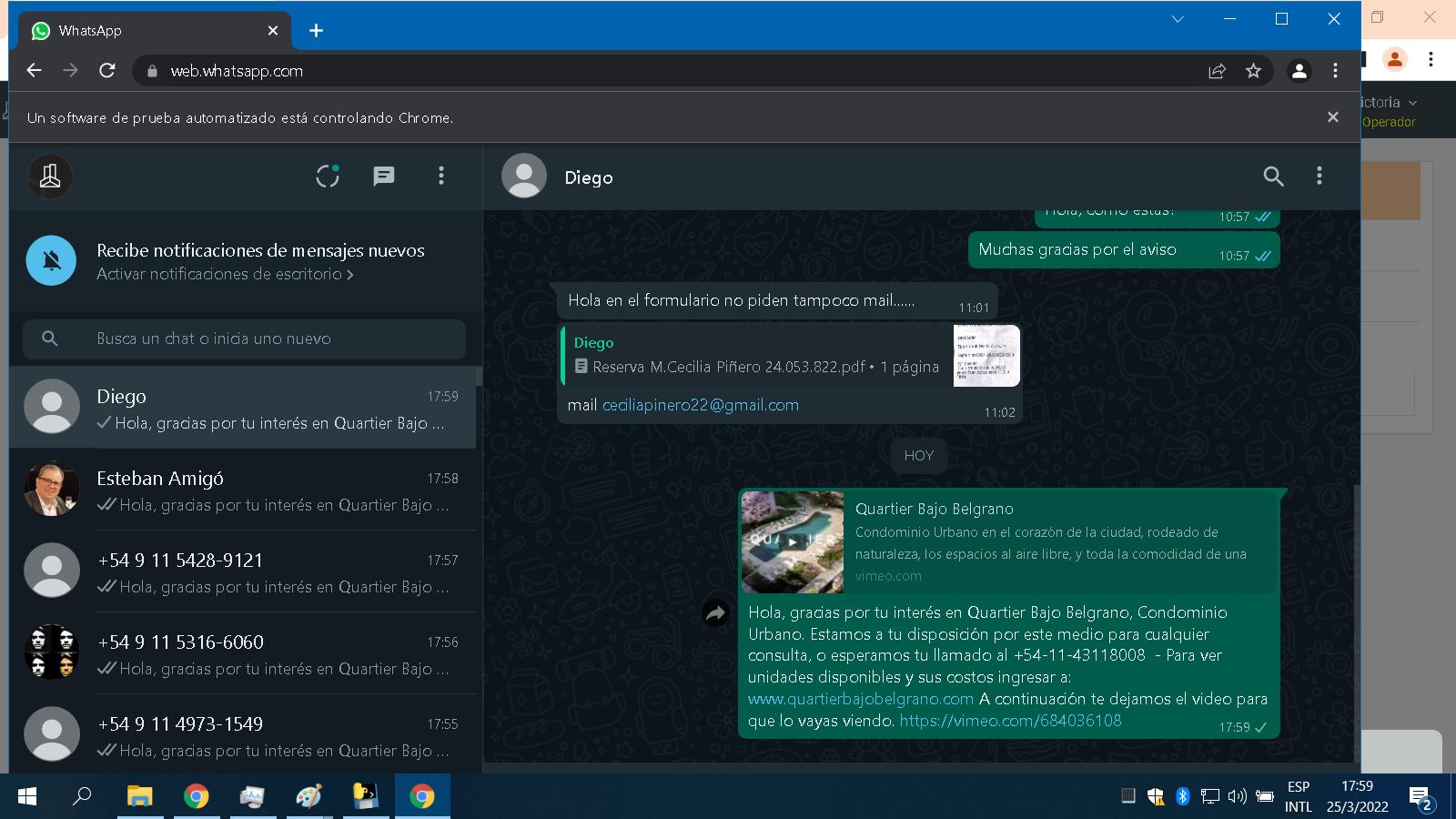The width and height of the screenshot is (1456, 819).
Task: Open the Paint icon in taskbar
Action: click(308, 796)
